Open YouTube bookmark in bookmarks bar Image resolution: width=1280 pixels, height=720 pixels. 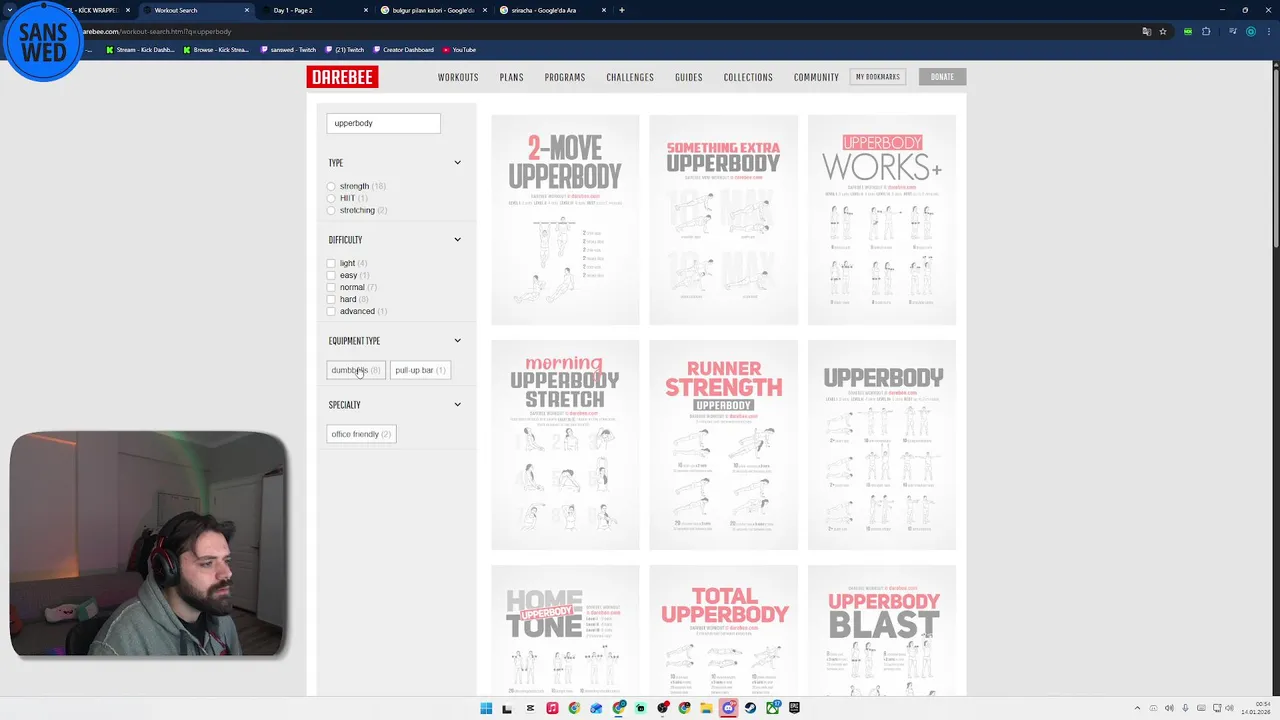click(x=459, y=50)
